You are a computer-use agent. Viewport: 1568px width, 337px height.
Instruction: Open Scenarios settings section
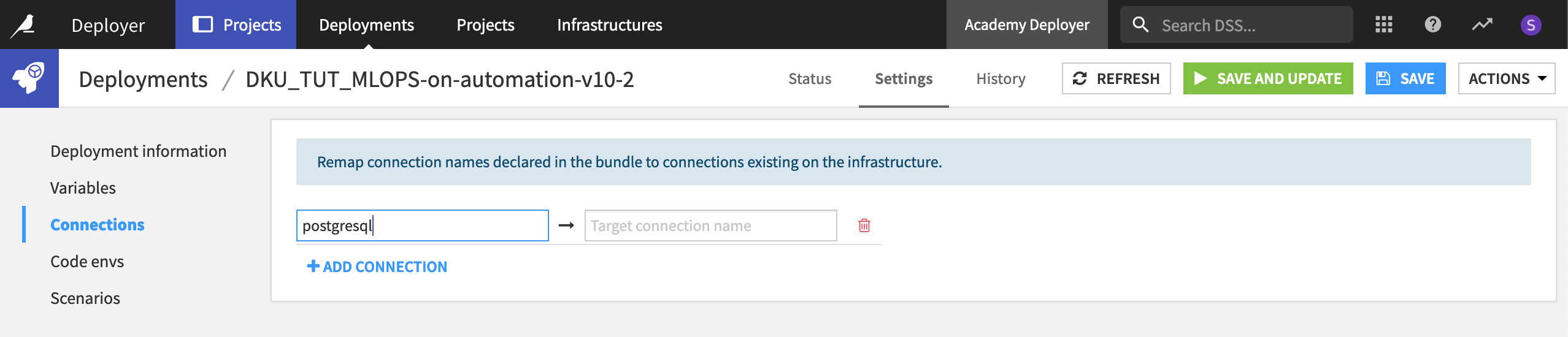[x=85, y=298]
